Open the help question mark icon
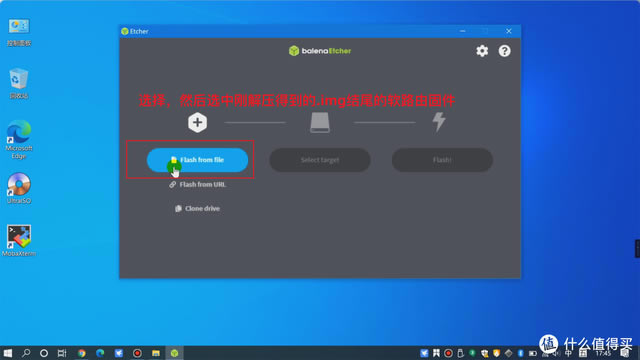640x360 pixels. coord(504,51)
